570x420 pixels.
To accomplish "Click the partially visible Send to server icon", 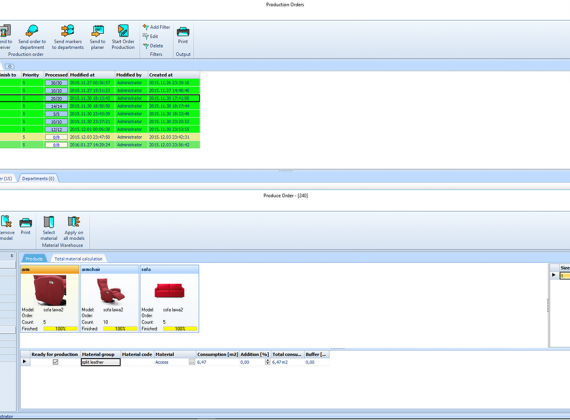I will [5, 31].
